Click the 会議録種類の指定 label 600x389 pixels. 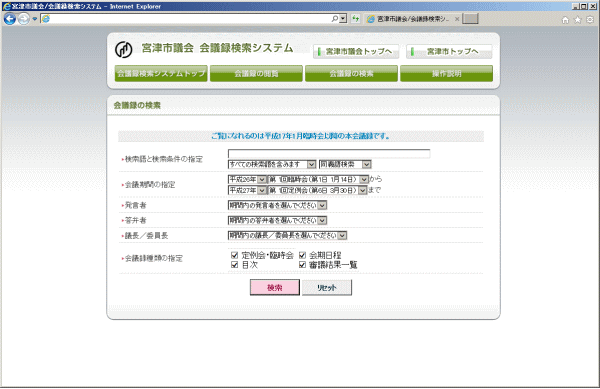pyautogui.click(x=154, y=259)
